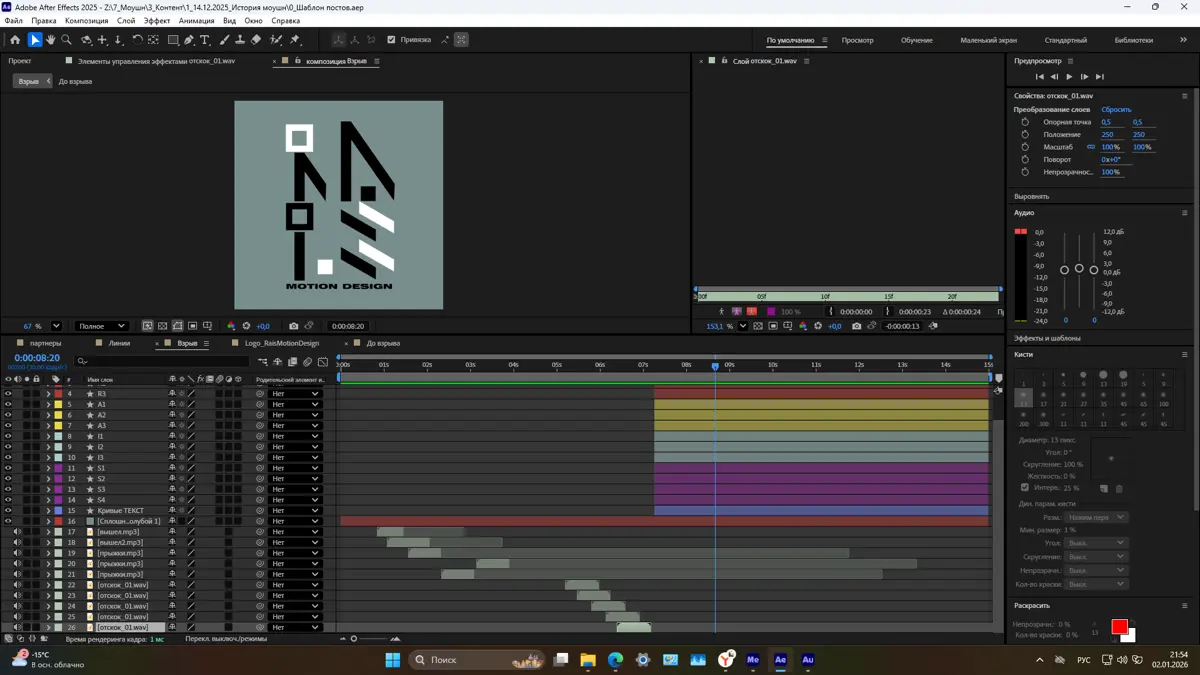
Task: Select the Roto Brush tool
Action: pyautogui.click(x=276, y=40)
